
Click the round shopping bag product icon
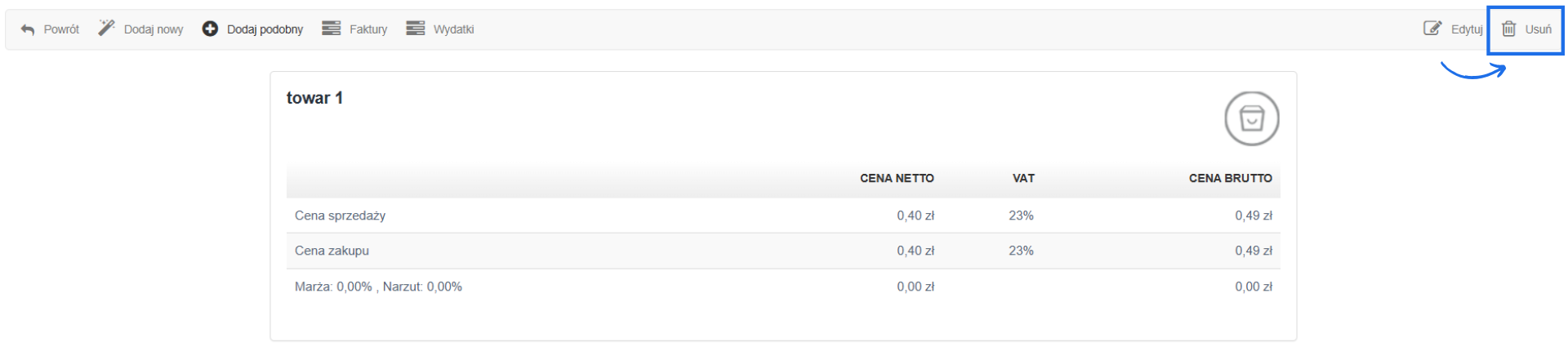[1251, 118]
